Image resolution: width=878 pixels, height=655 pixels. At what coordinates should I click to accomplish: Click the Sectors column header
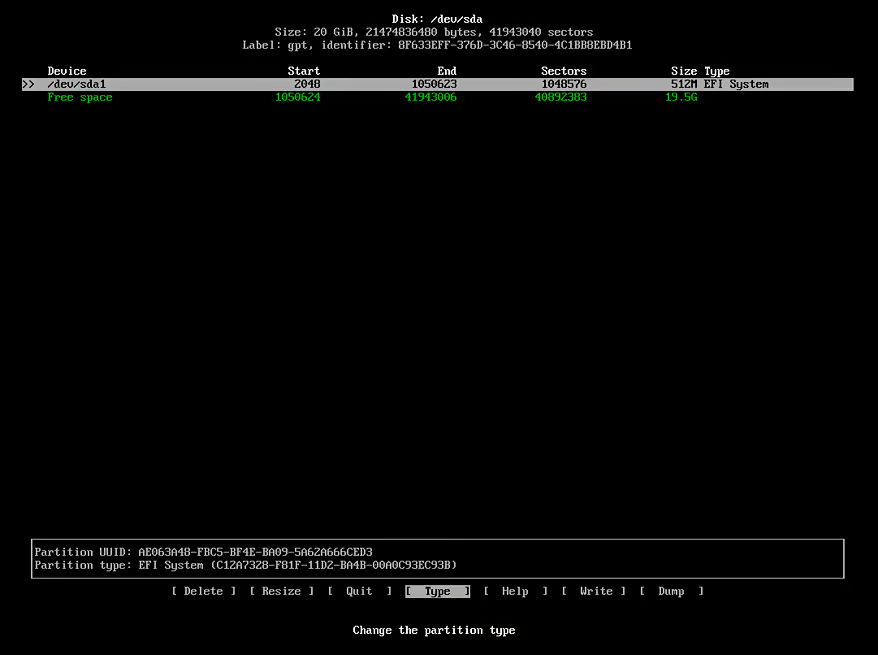pos(564,71)
